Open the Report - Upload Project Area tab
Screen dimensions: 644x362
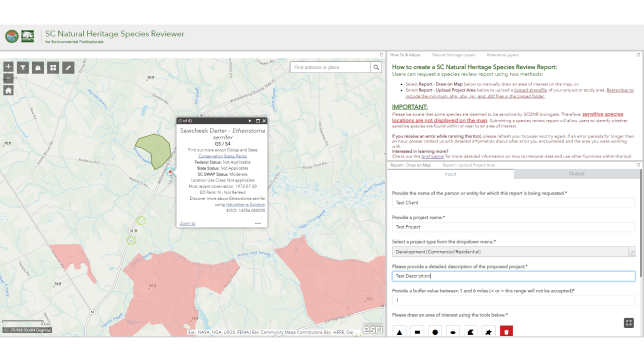[x=469, y=165]
